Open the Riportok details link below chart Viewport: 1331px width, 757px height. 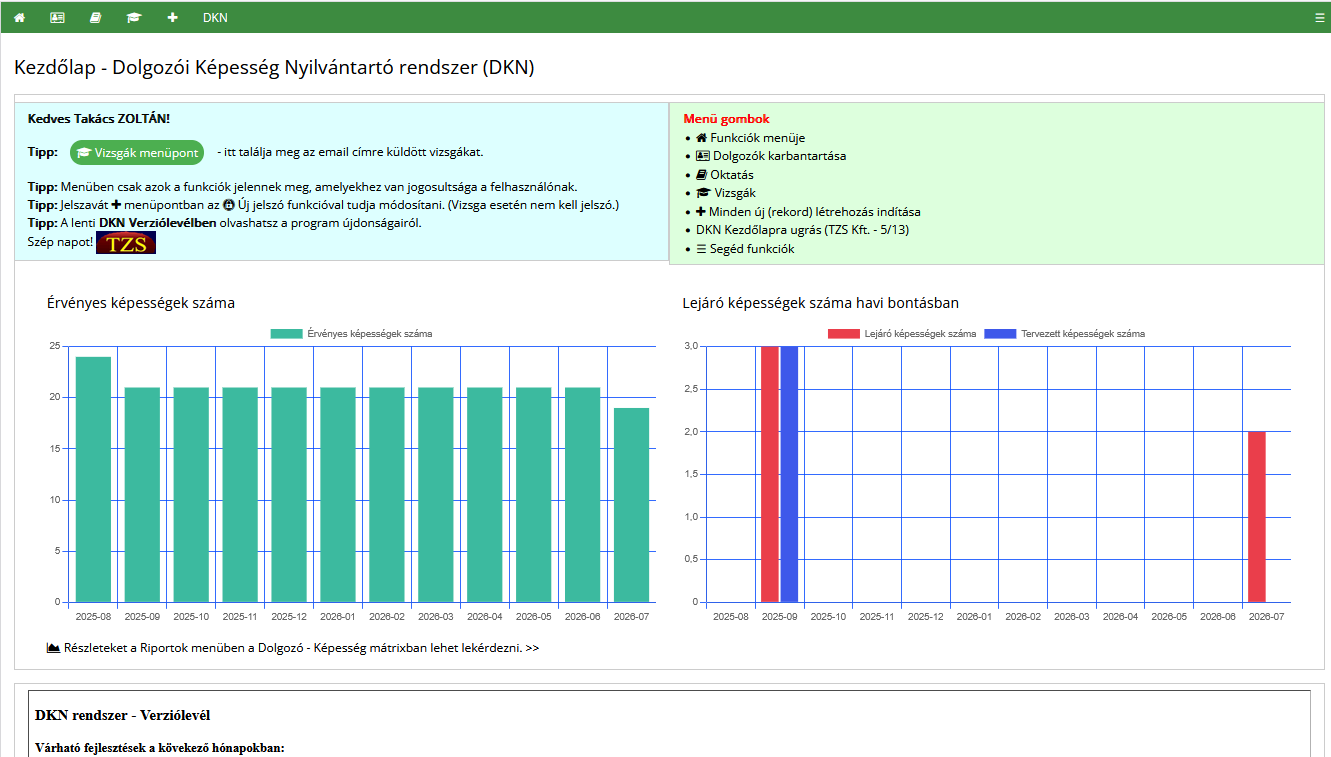pyautogui.click(x=300, y=648)
